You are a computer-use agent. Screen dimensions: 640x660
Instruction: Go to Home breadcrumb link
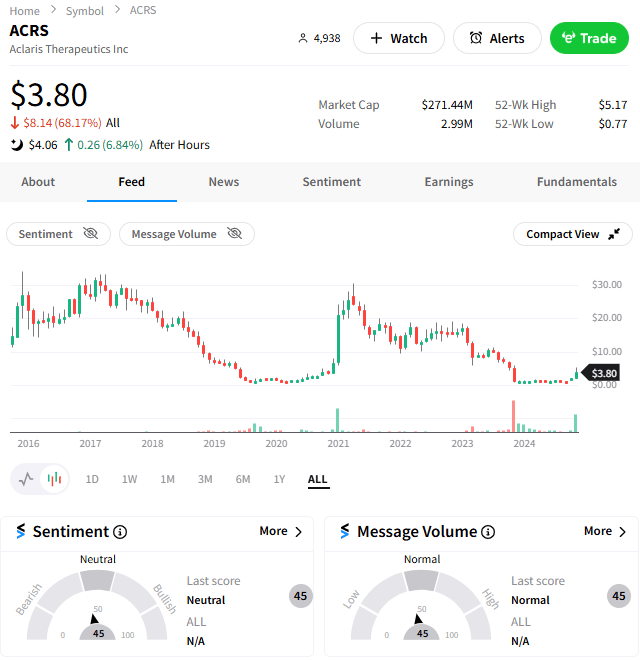click(x=24, y=11)
